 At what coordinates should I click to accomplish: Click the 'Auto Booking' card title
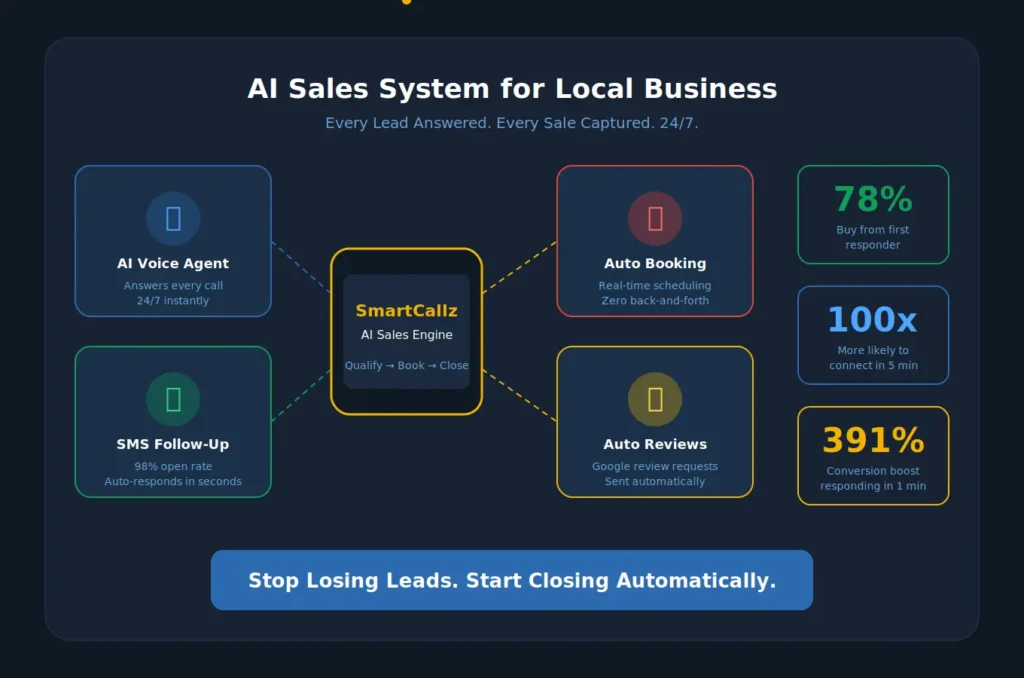pyautogui.click(x=655, y=263)
